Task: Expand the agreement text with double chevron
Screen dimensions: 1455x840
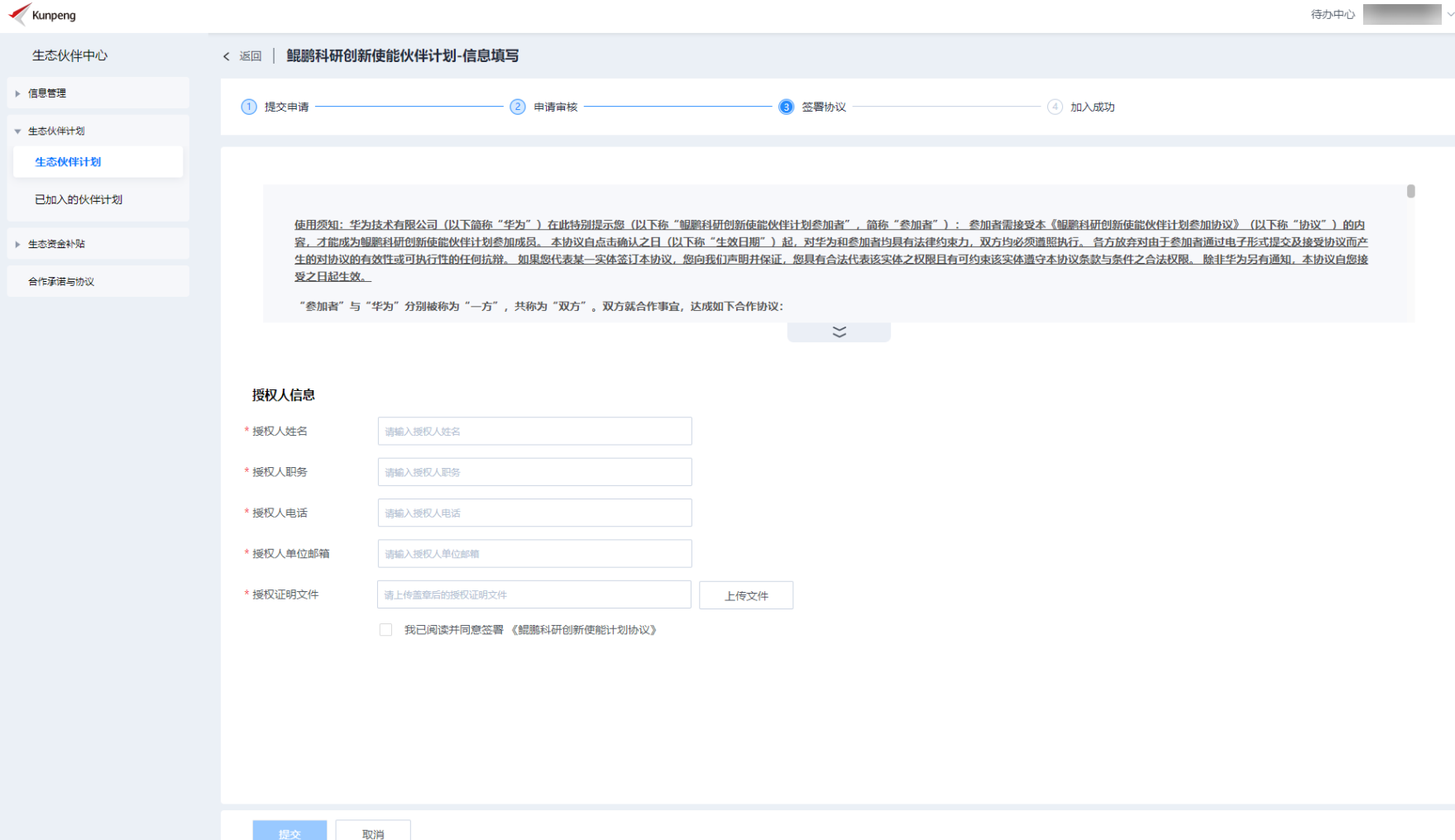Action: 839,332
